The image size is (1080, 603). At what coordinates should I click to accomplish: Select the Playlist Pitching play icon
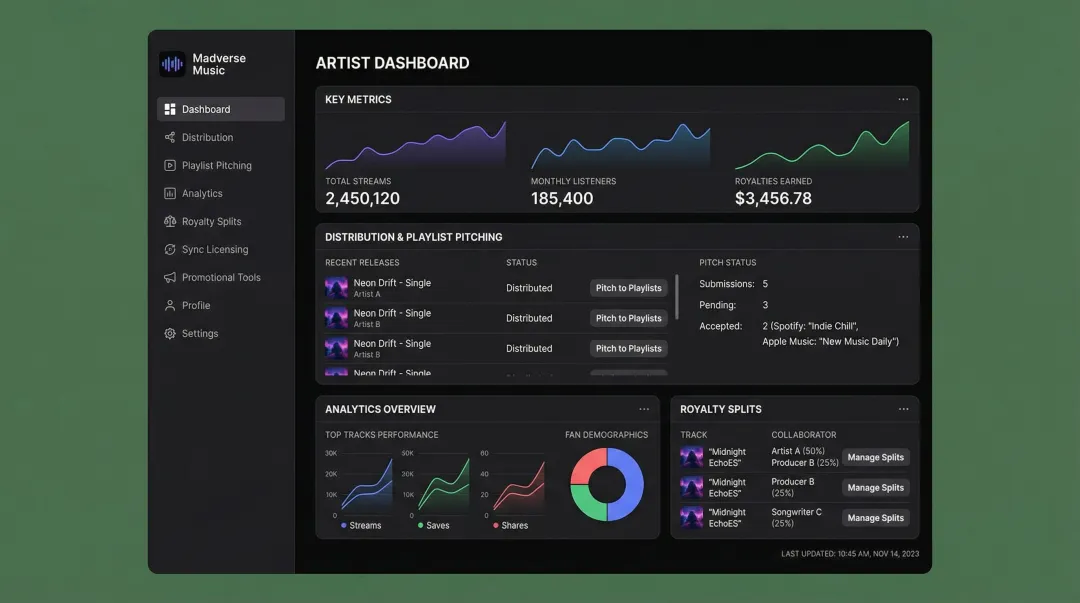point(170,166)
